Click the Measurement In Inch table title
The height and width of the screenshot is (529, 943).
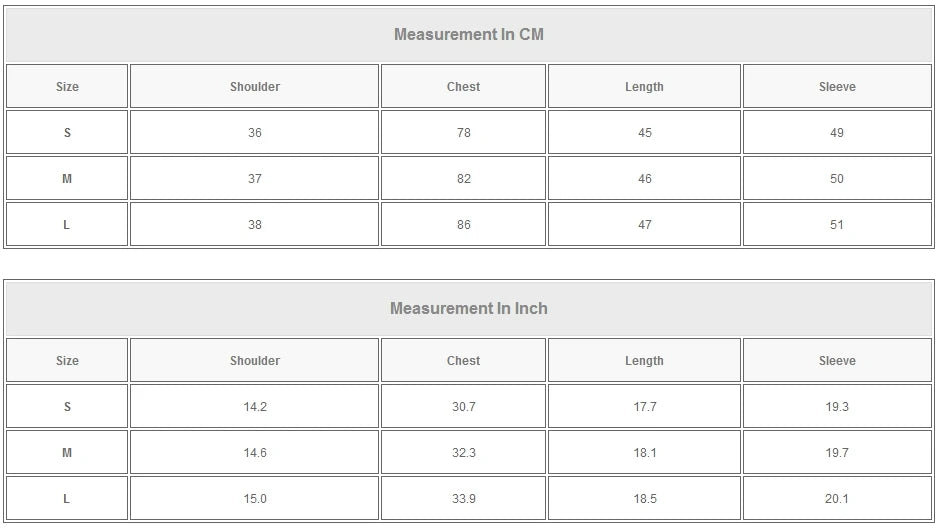click(x=468, y=309)
